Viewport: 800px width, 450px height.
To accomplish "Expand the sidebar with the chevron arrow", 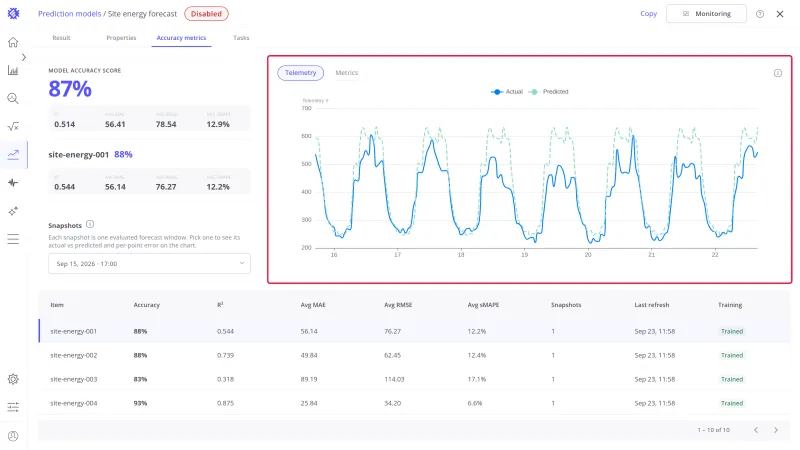I will pos(23,57).
